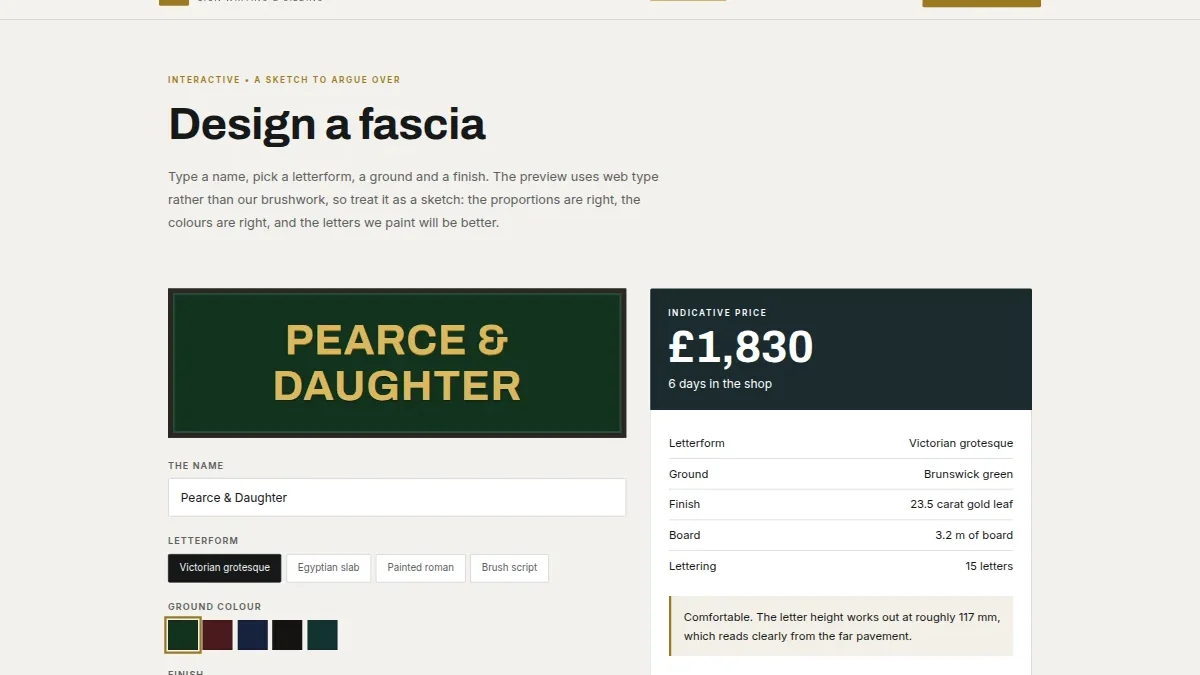The width and height of the screenshot is (1200, 675).
Task: Click 'Interactive • A sketch to argue over' eyebrow
Action: pos(284,80)
